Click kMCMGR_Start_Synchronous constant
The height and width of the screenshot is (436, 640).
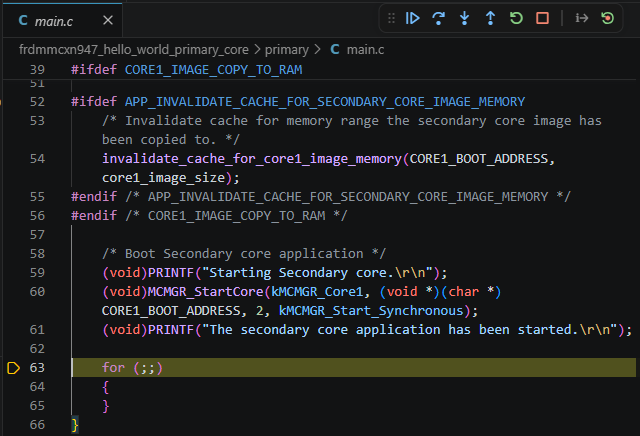click(371, 311)
